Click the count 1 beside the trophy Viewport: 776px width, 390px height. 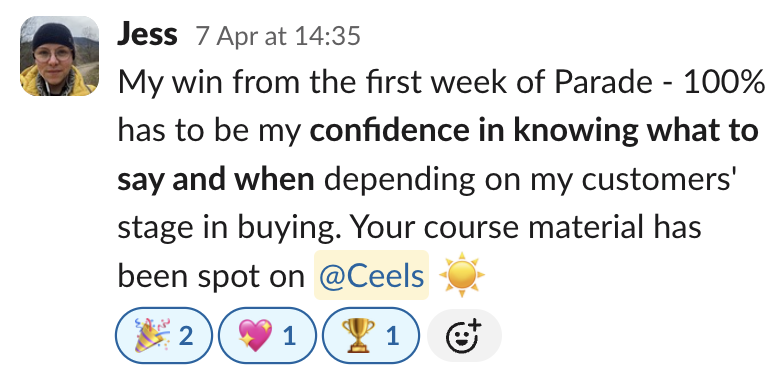coord(392,336)
